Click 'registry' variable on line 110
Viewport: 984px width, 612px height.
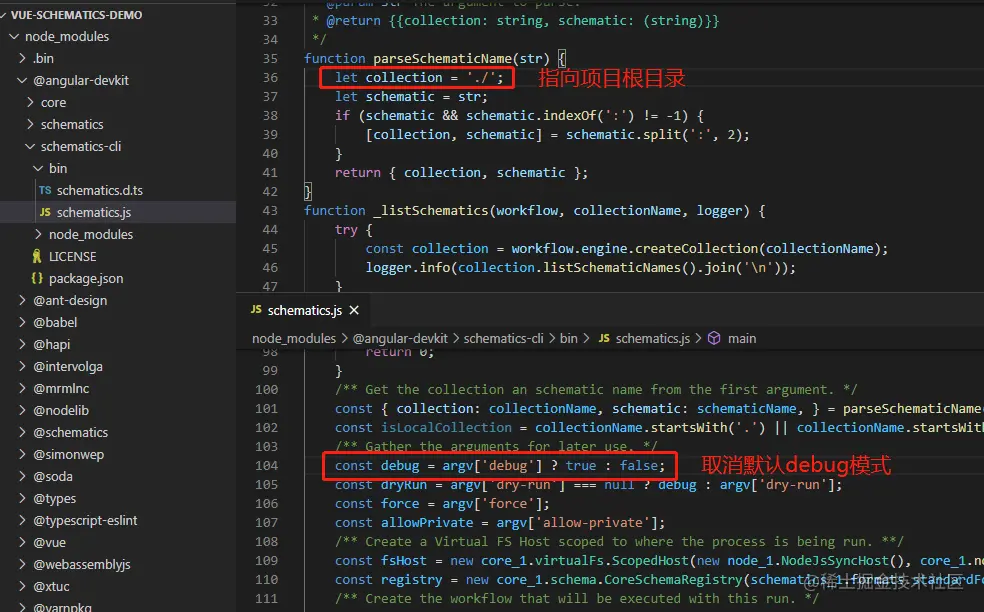click(411, 580)
